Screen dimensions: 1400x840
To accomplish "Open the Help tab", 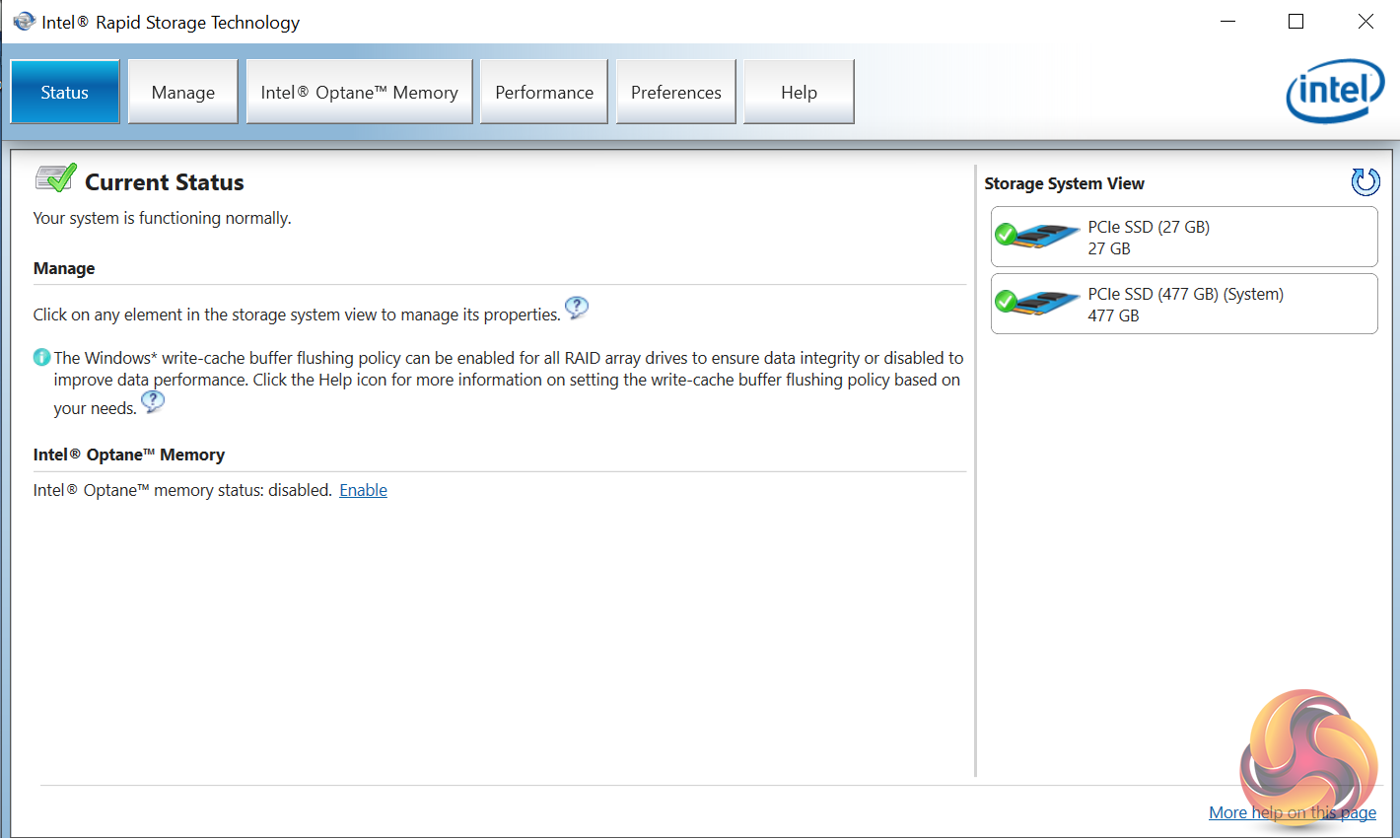I will (799, 92).
